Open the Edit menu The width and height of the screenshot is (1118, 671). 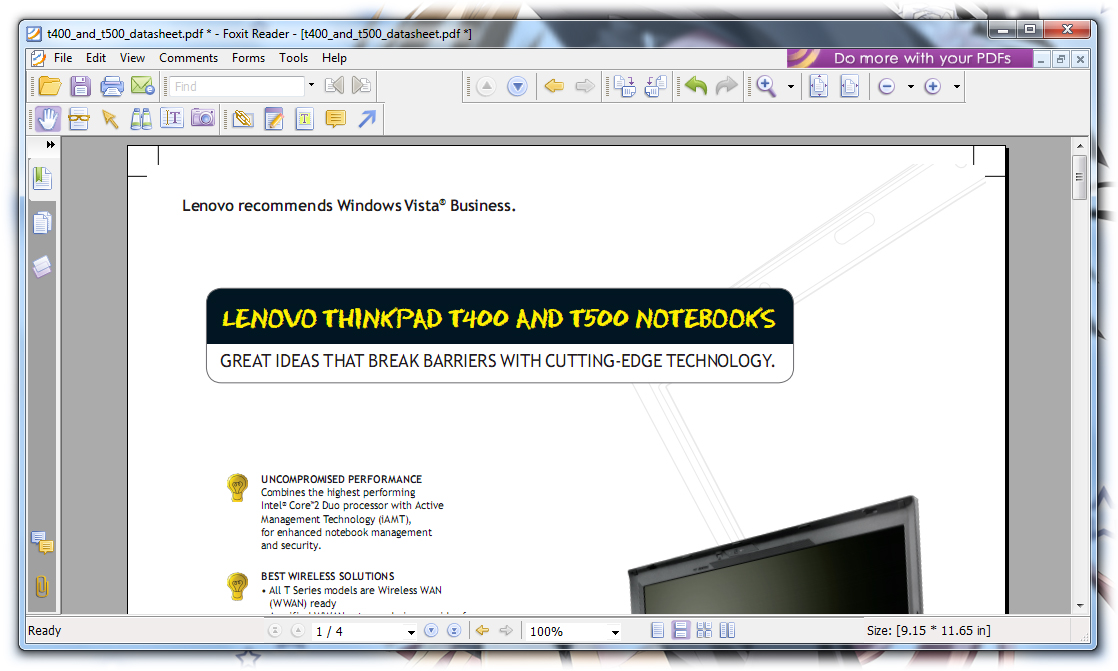[96, 58]
